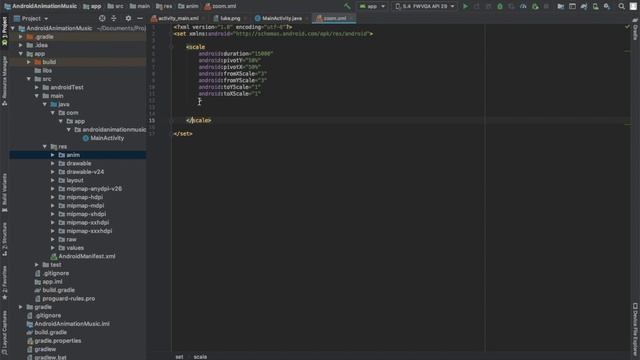This screenshot has height=360, width=640.
Task: Click Attach Debugger to process icon
Action: pyautogui.click(x=535, y=6)
